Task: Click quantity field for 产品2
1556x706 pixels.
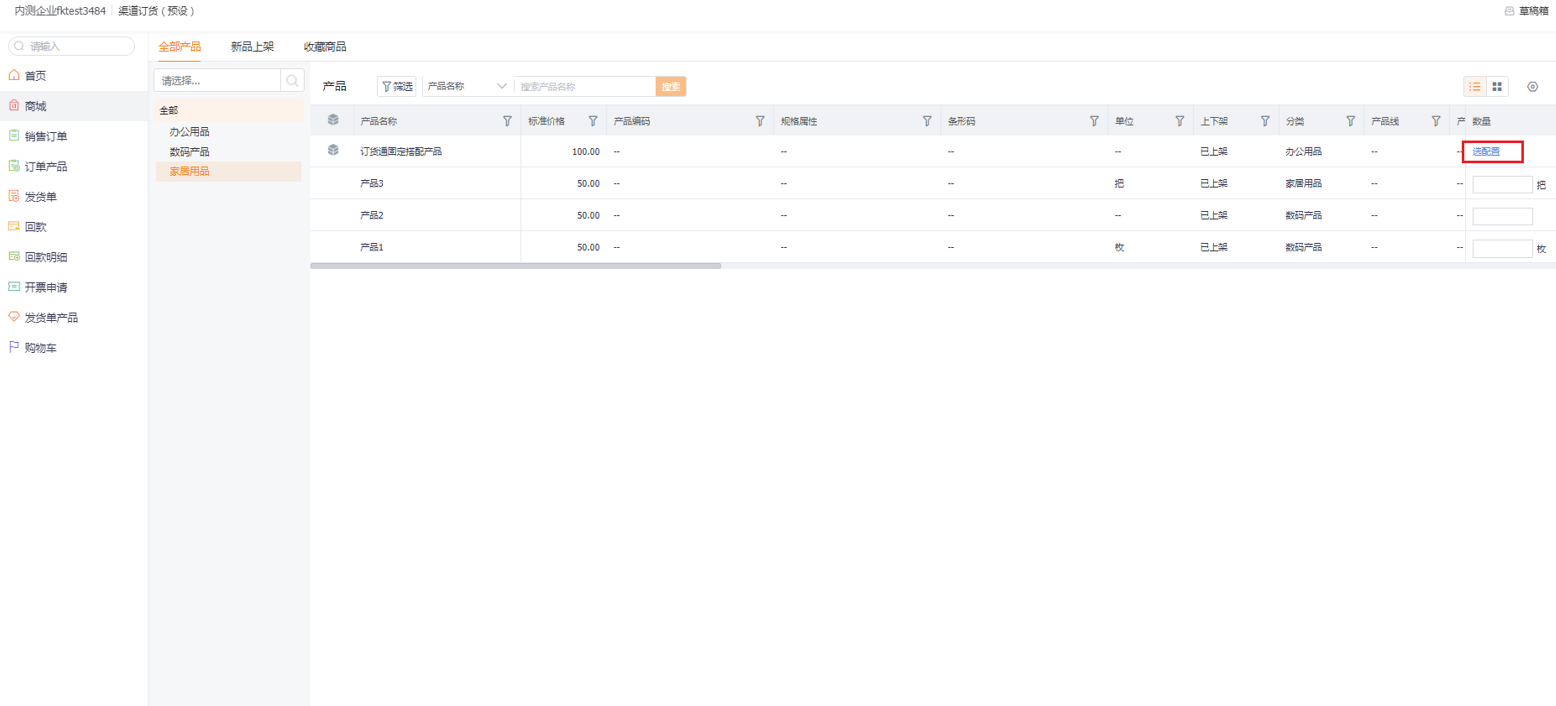Action: [1502, 216]
